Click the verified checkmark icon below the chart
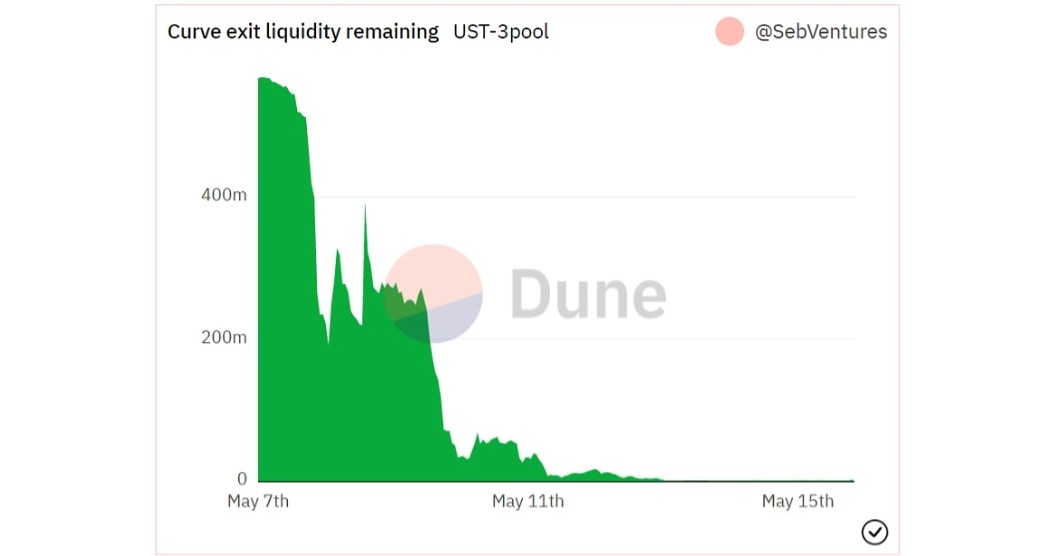Screen dimensions: 1061x556 (875, 532)
